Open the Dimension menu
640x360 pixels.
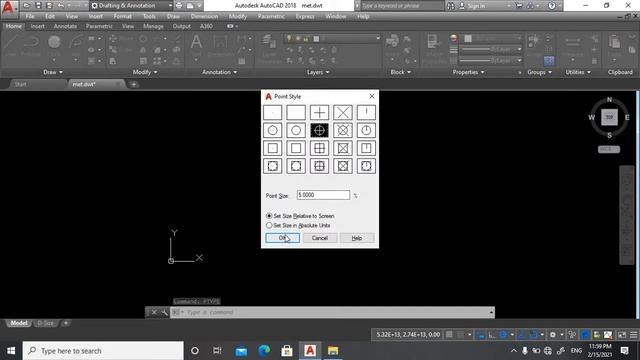[x=204, y=16]
